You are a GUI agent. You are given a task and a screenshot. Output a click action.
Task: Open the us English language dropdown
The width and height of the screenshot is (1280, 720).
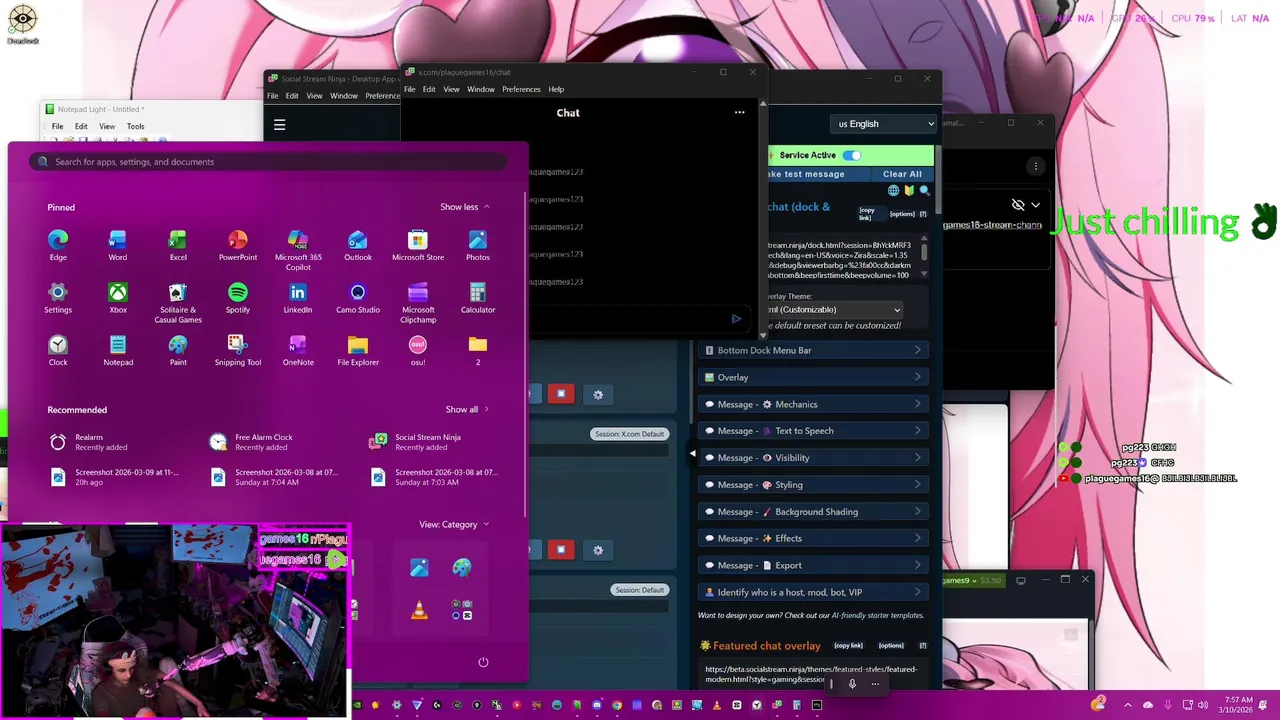click(x=883, y=124)
